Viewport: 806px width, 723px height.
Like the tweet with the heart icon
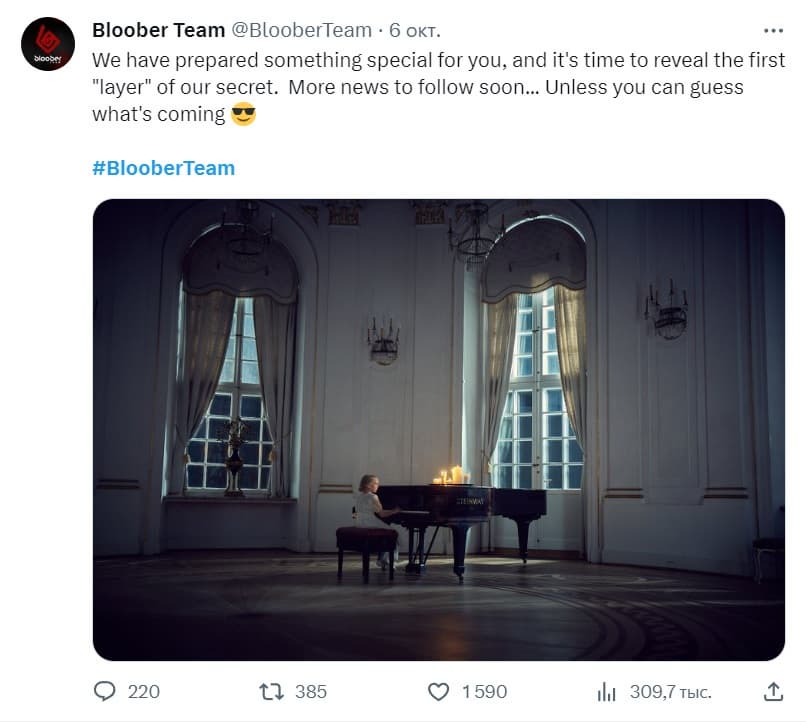(438, 691)
